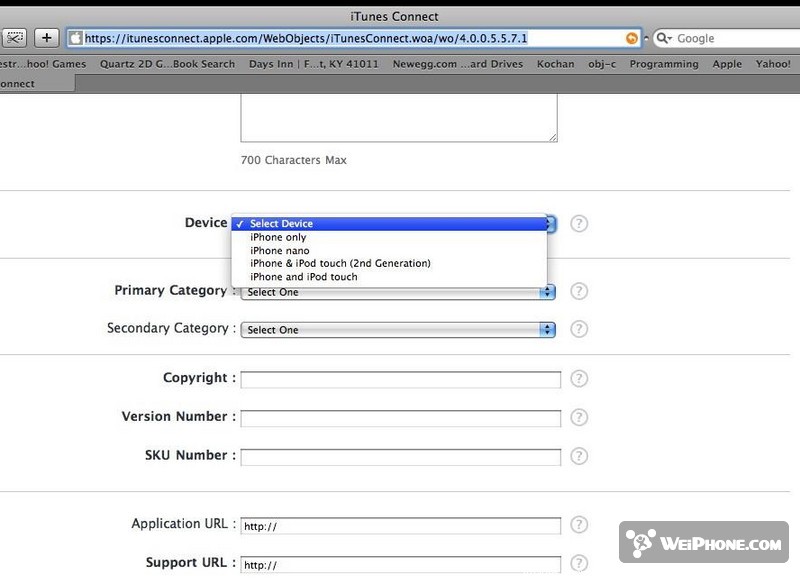Choose "iPhone only" from the Device list

click(x=278, y=237)
